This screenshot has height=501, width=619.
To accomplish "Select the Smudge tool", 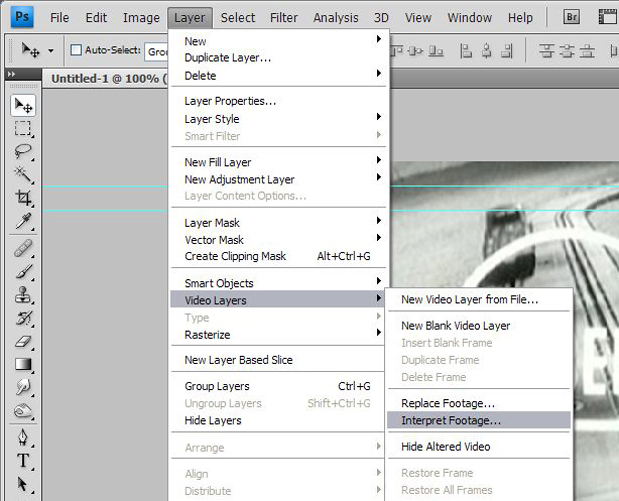I will tap(23, 387).
